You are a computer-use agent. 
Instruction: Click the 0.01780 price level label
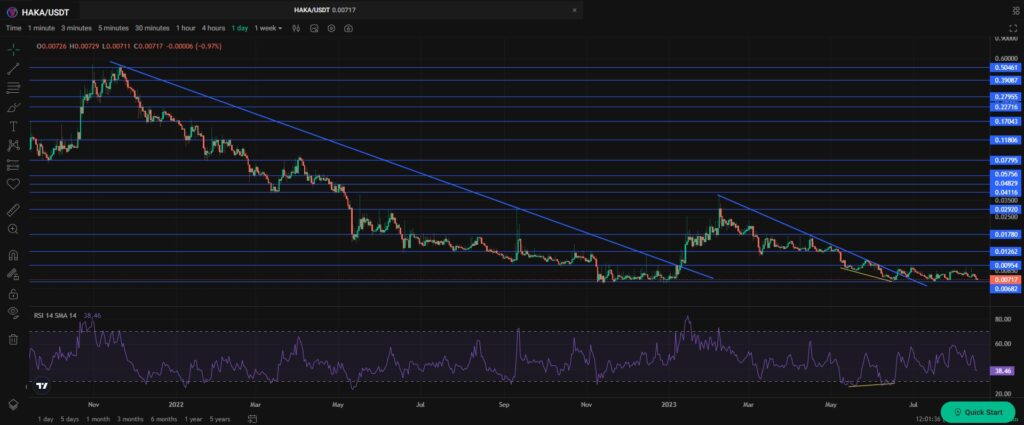1005,234
